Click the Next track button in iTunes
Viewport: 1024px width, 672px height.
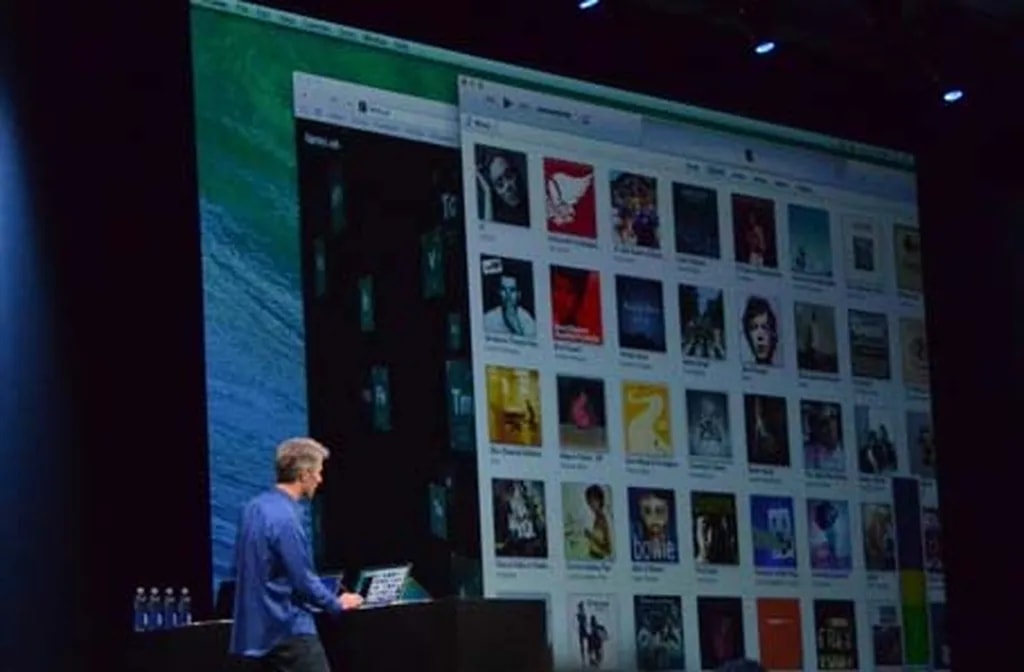[524, 103]
